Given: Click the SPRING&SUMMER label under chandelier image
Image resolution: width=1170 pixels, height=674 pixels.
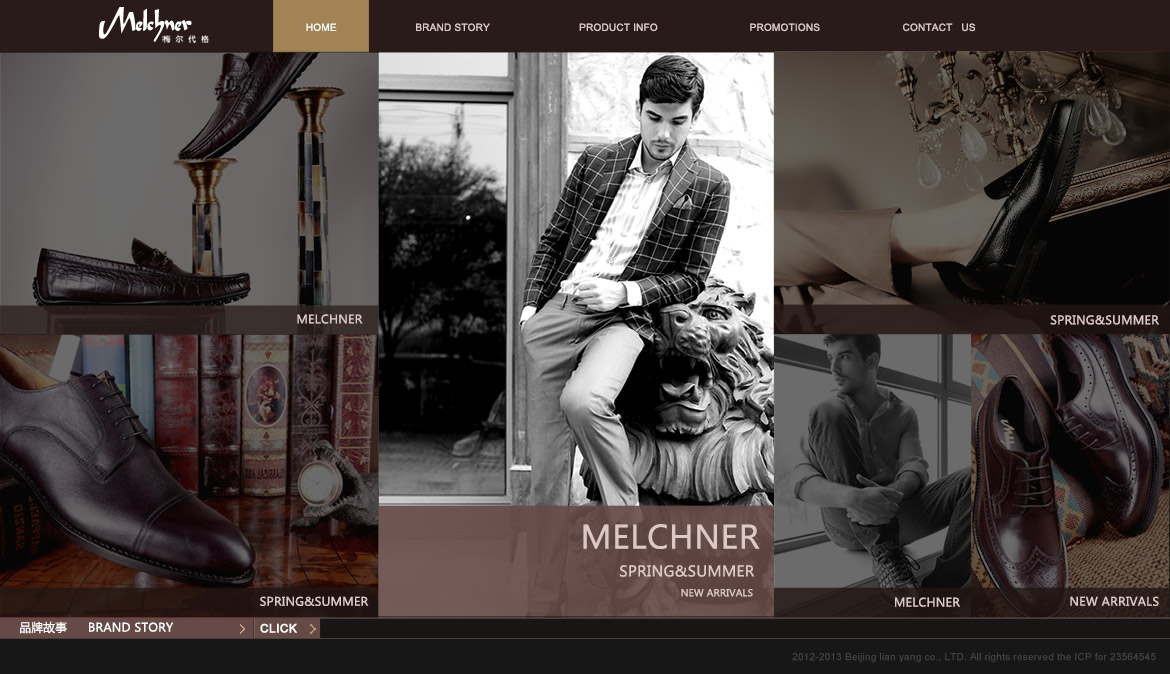Looking at the screenshot, I should coord(1104,320).
